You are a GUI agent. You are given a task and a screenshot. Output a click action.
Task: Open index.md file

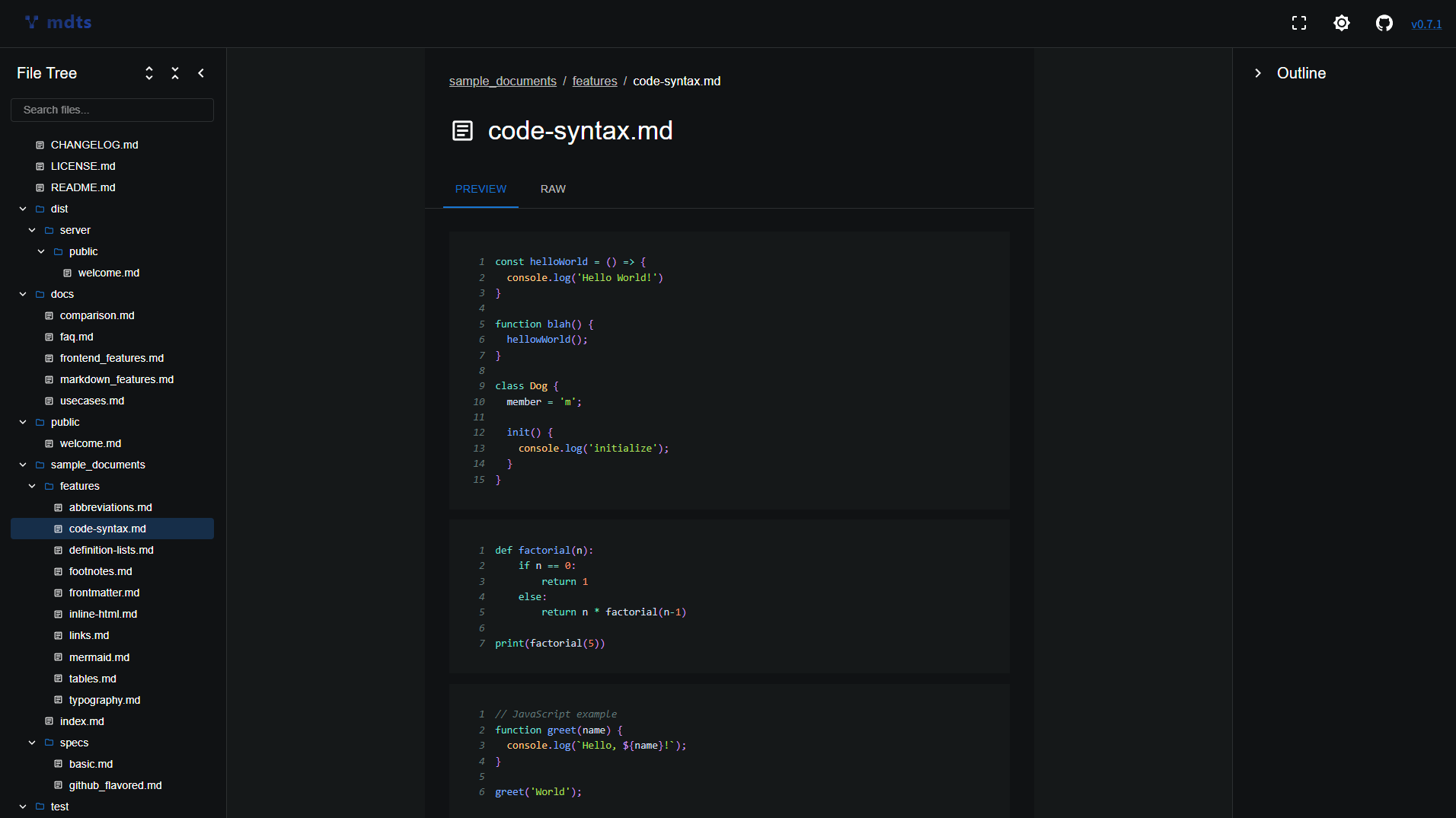(81, 721)
